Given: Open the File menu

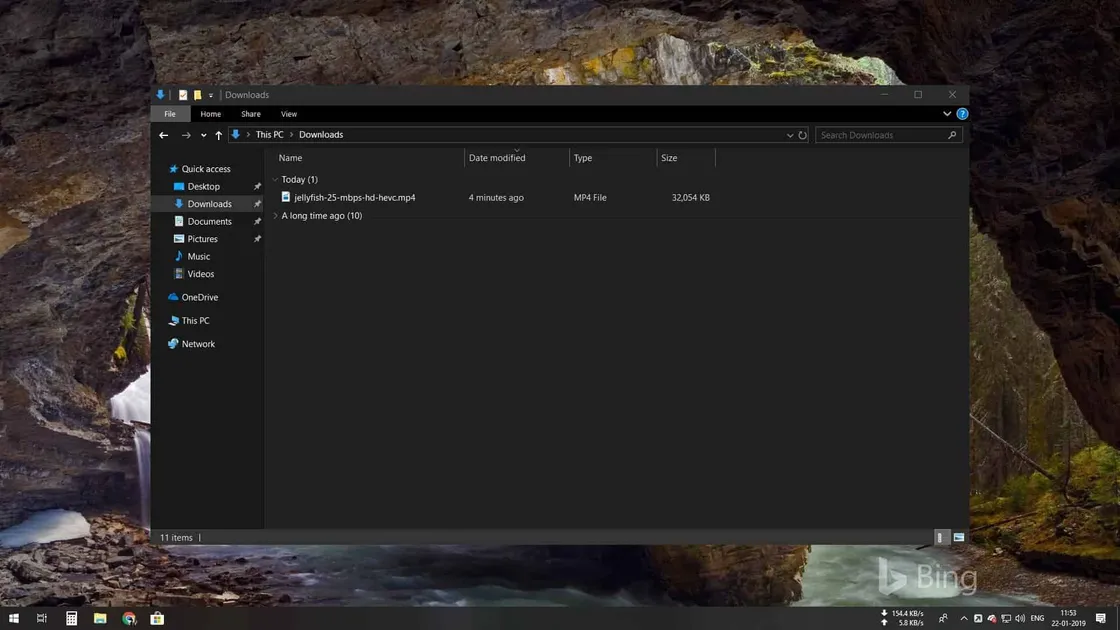Looking at the screenshot, I should point(169,113).
